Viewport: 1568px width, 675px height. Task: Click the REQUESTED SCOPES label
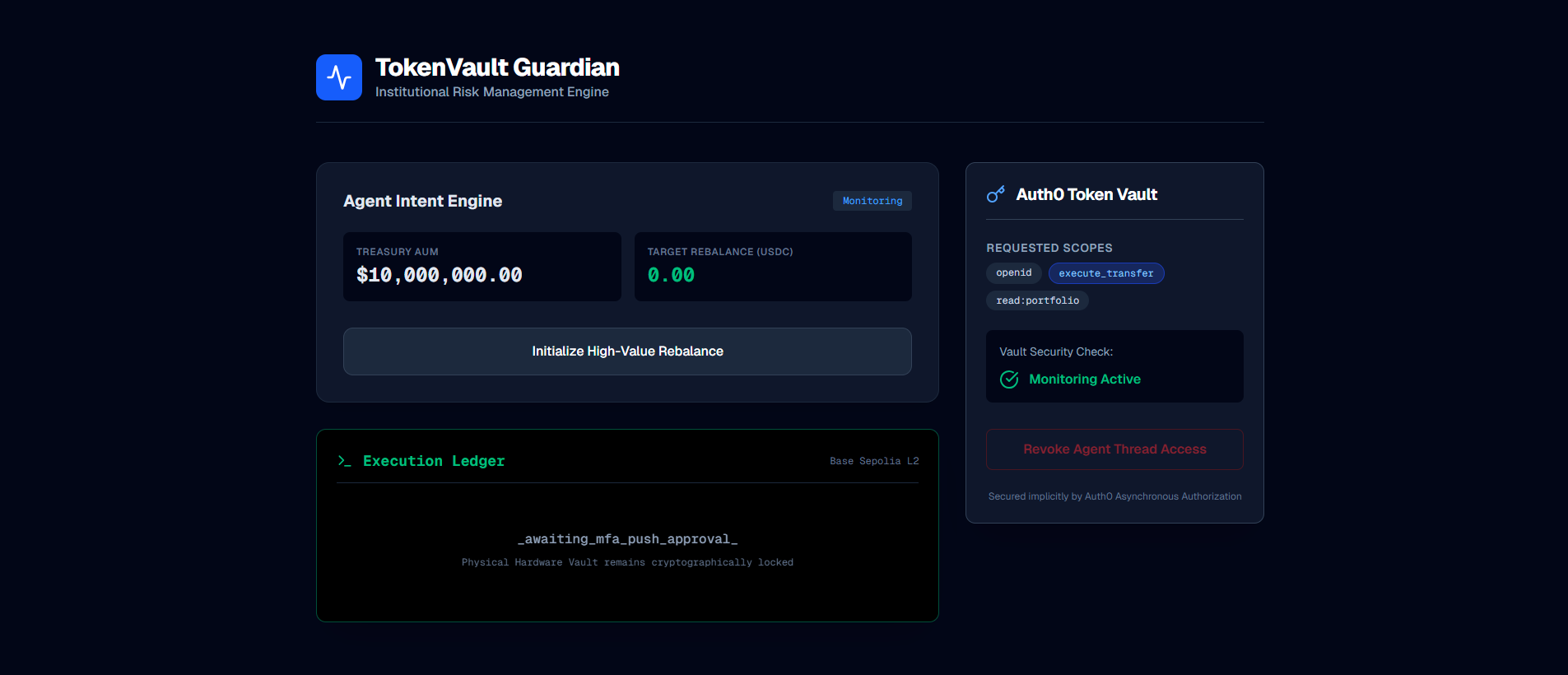click(x=1049, y=248)
